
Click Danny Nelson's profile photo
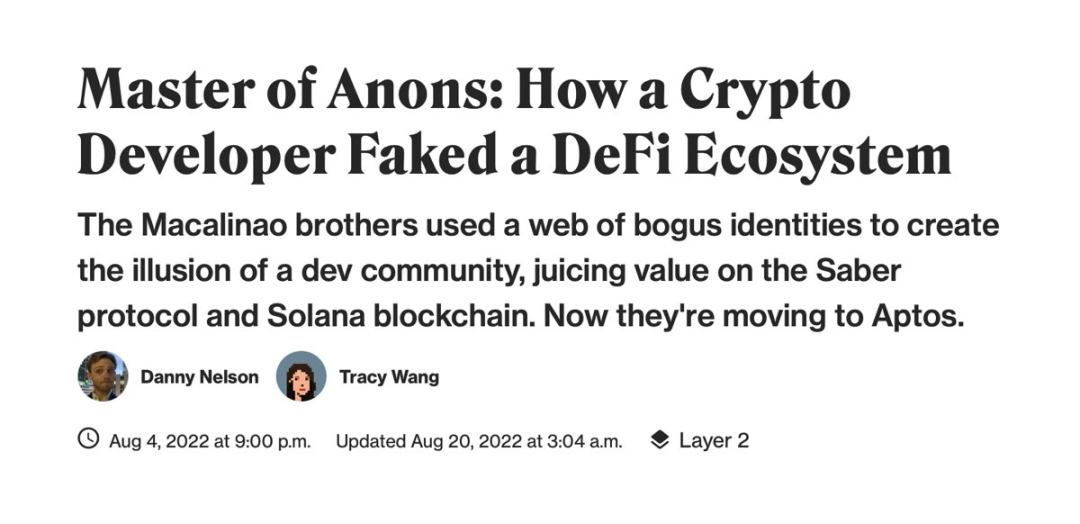103,376
